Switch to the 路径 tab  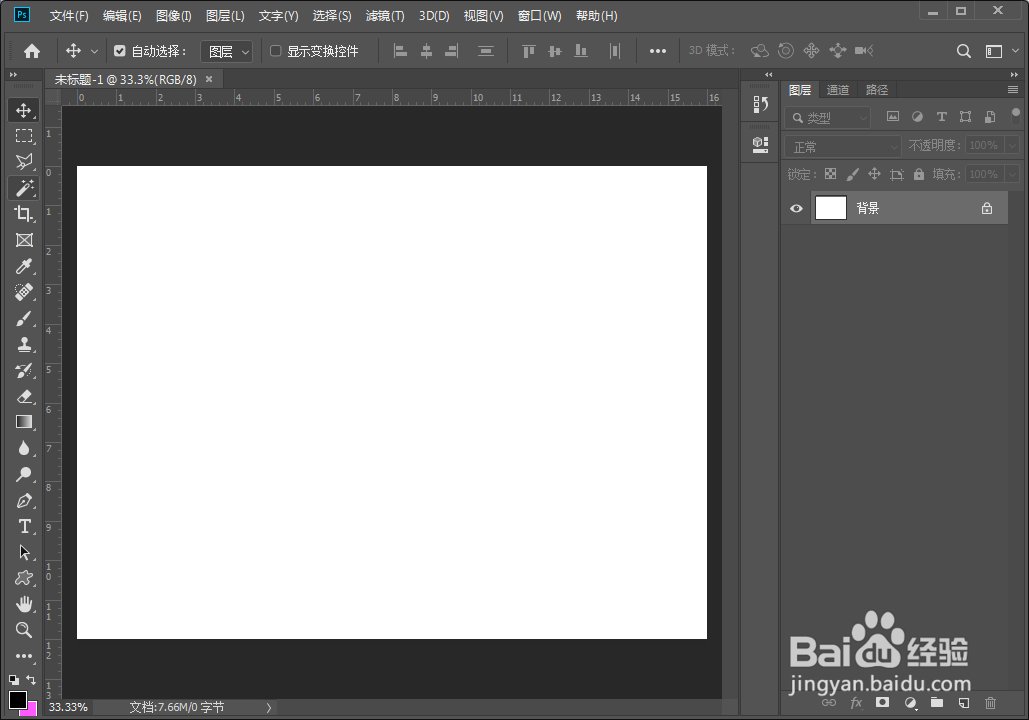(x=877, y=90)
